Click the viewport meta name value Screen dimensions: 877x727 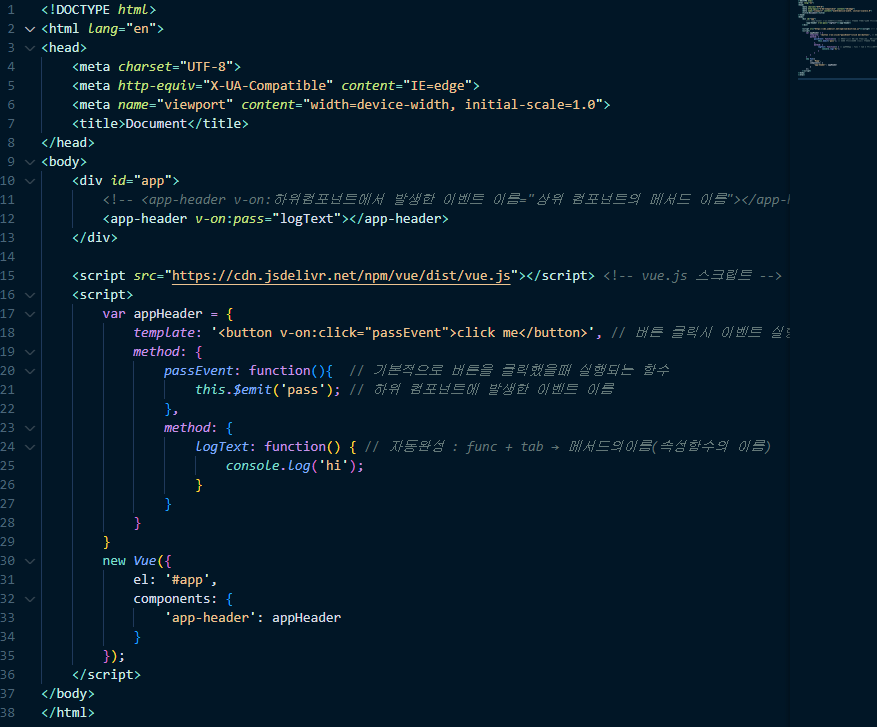tap(195, 105)
